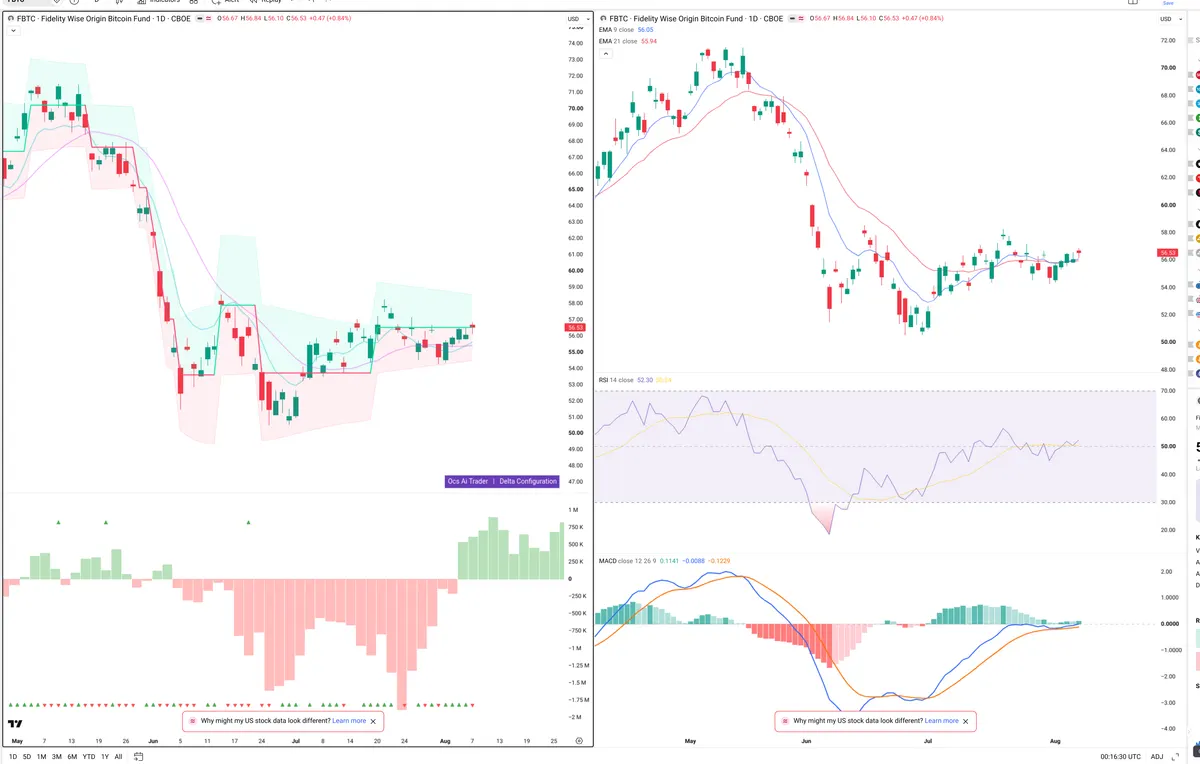1200x764 pixels.
Task: Open the USD currency dropdown on the left chart
Action: tap(577, 19)
